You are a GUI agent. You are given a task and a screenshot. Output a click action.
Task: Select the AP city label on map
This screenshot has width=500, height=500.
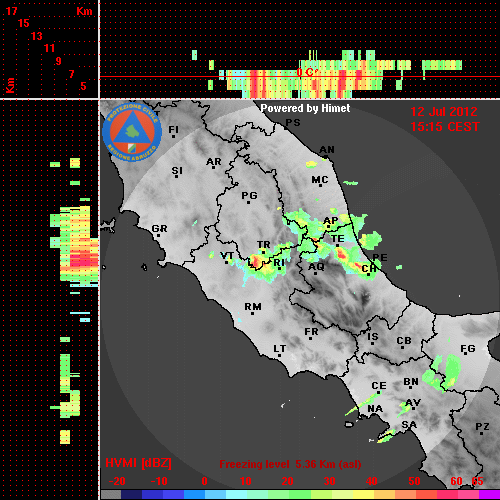coord(330,221)
